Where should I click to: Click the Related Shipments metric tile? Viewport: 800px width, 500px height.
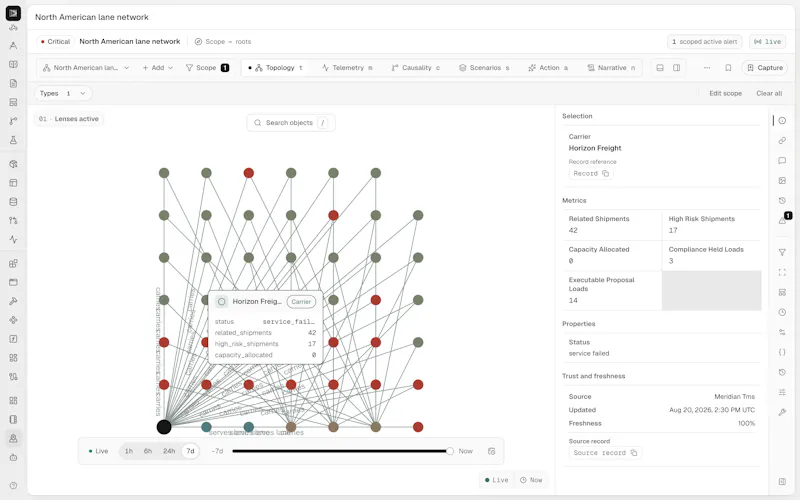[x=612, y=224]
